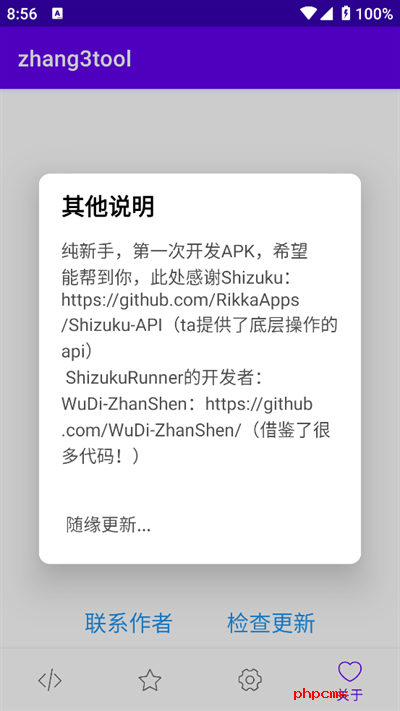Image resolution: width=400 pixels, height=711 pixels.
Task: Tap the 8:56 clock in status bar
Action: 22,14
